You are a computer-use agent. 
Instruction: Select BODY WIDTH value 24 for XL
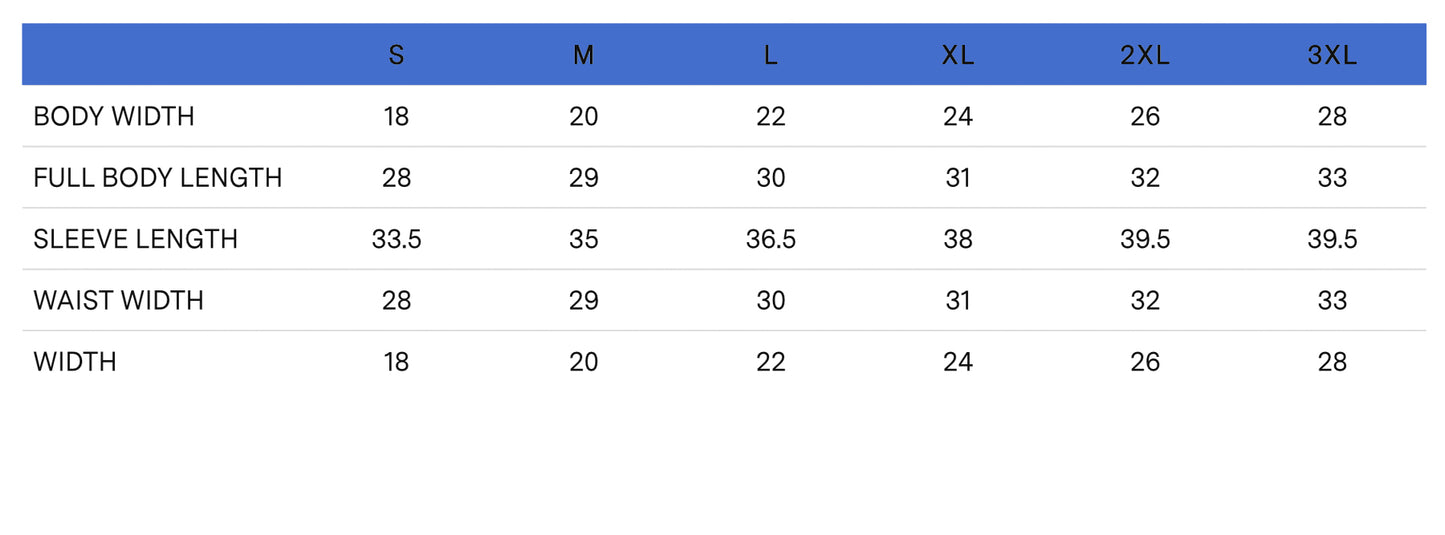957,117
